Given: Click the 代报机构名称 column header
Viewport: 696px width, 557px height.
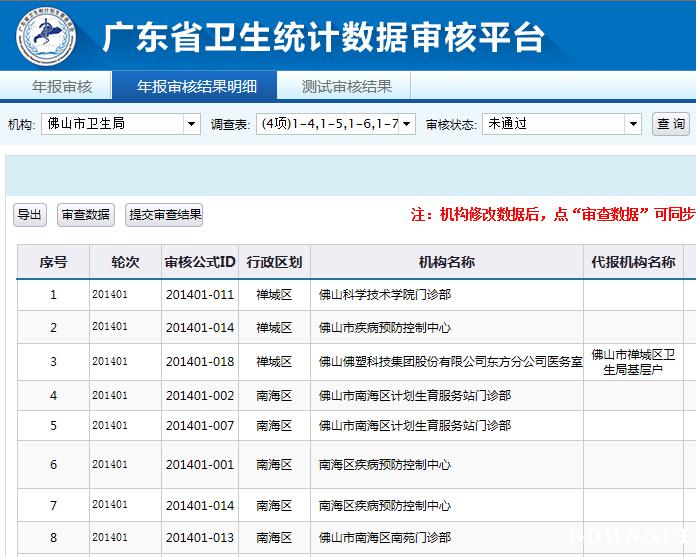Looking at the screenshot, I should (x=633, y=262).
